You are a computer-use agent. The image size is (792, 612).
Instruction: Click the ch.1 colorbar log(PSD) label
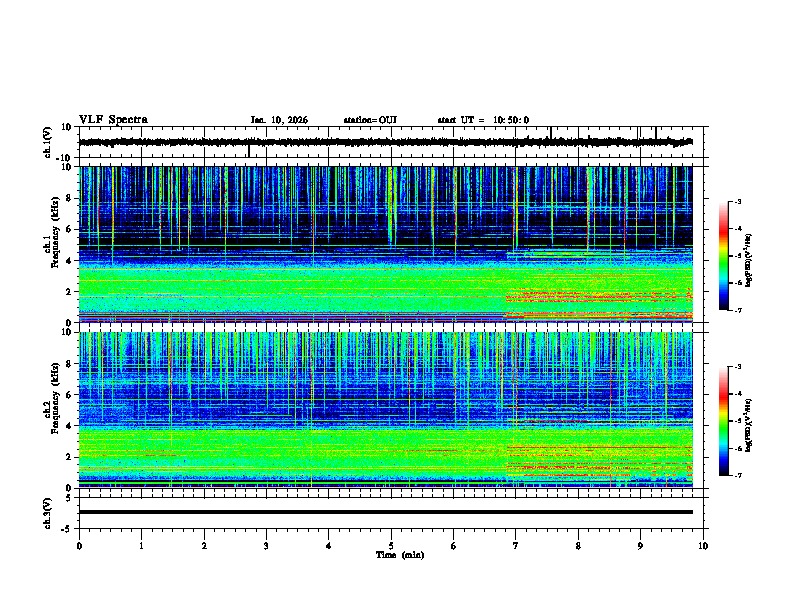[749, 260]
